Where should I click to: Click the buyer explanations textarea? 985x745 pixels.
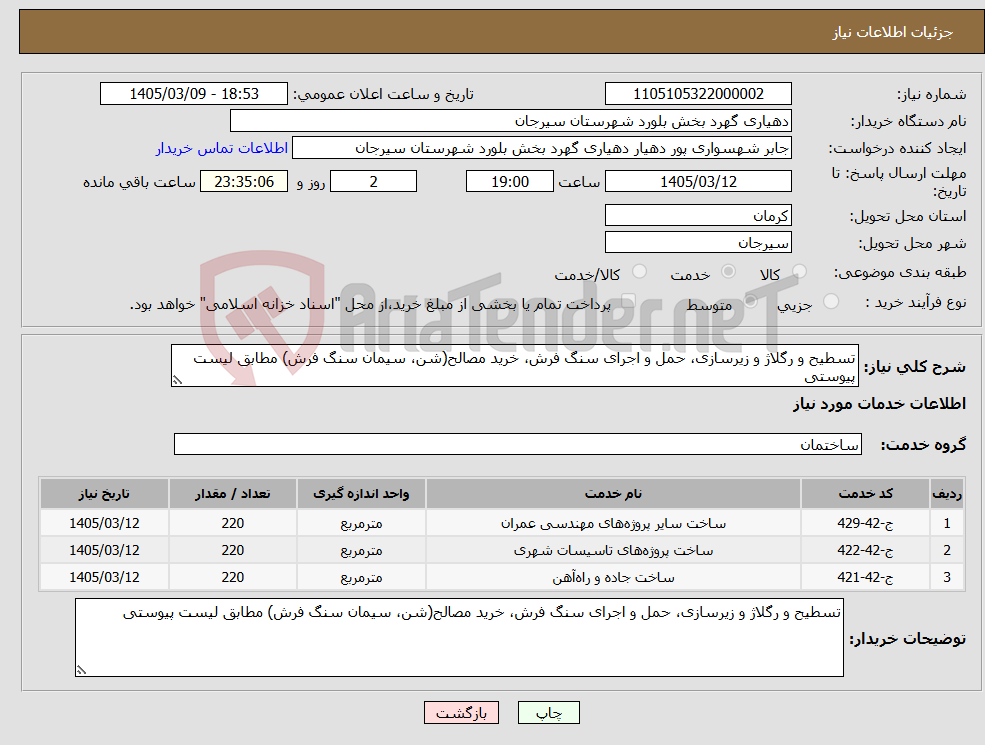click(459, 638)
